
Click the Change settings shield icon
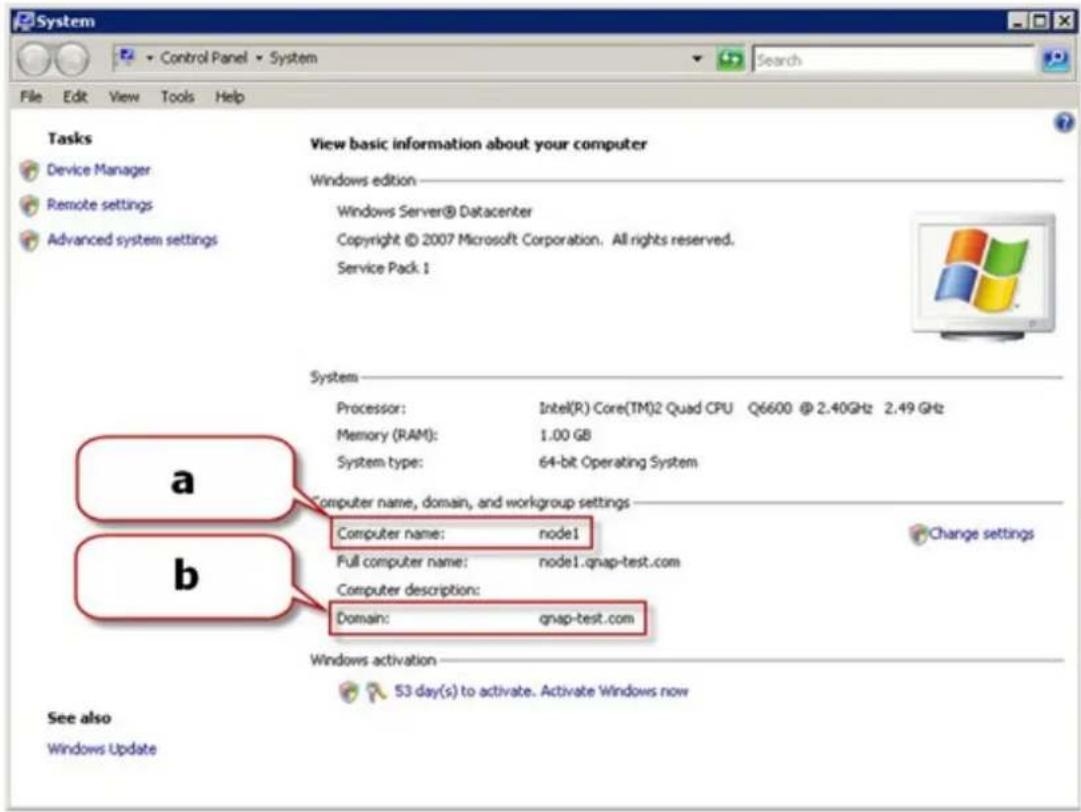point(918,534)
